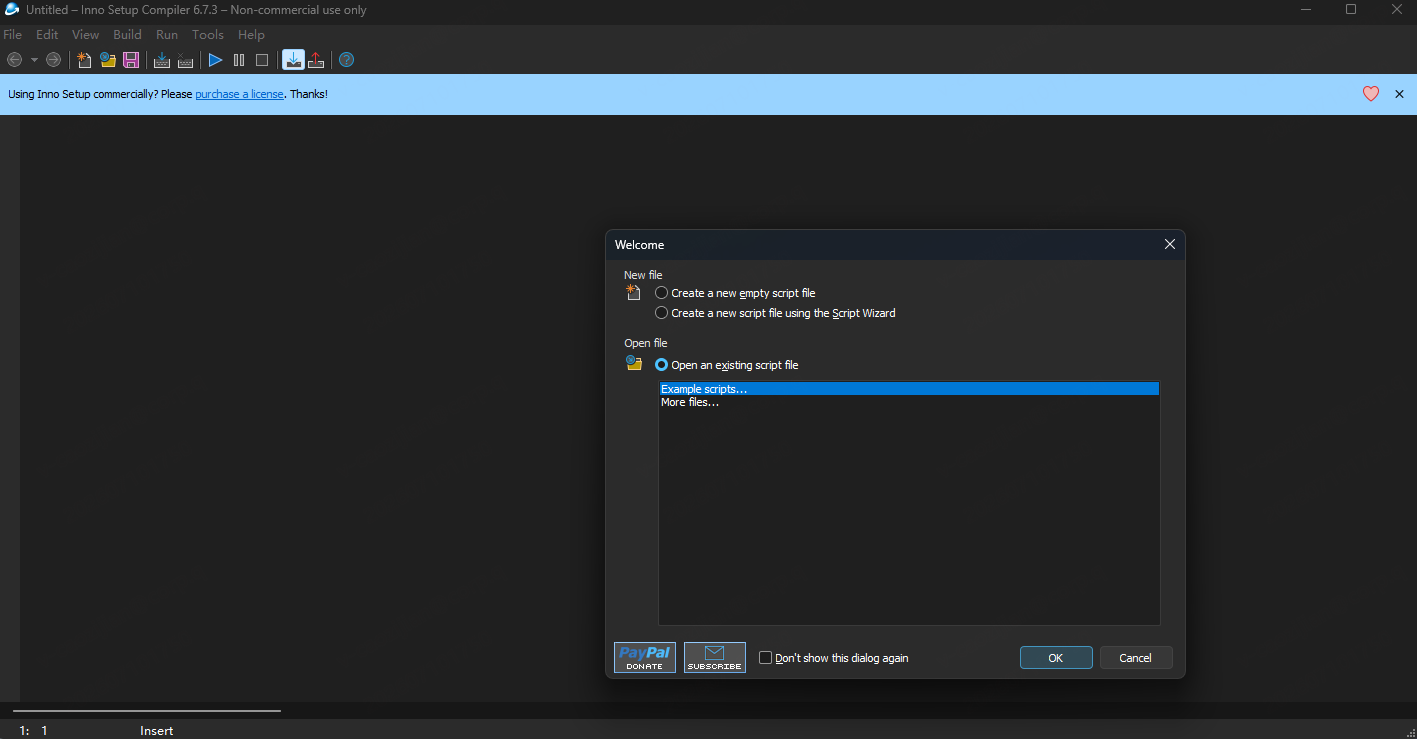Image resolution: width=1417 pixels, height=739 pixels.
Task: Follow the 'purchase a license' link
Action: pyautogui.click(x=239, y=94)
